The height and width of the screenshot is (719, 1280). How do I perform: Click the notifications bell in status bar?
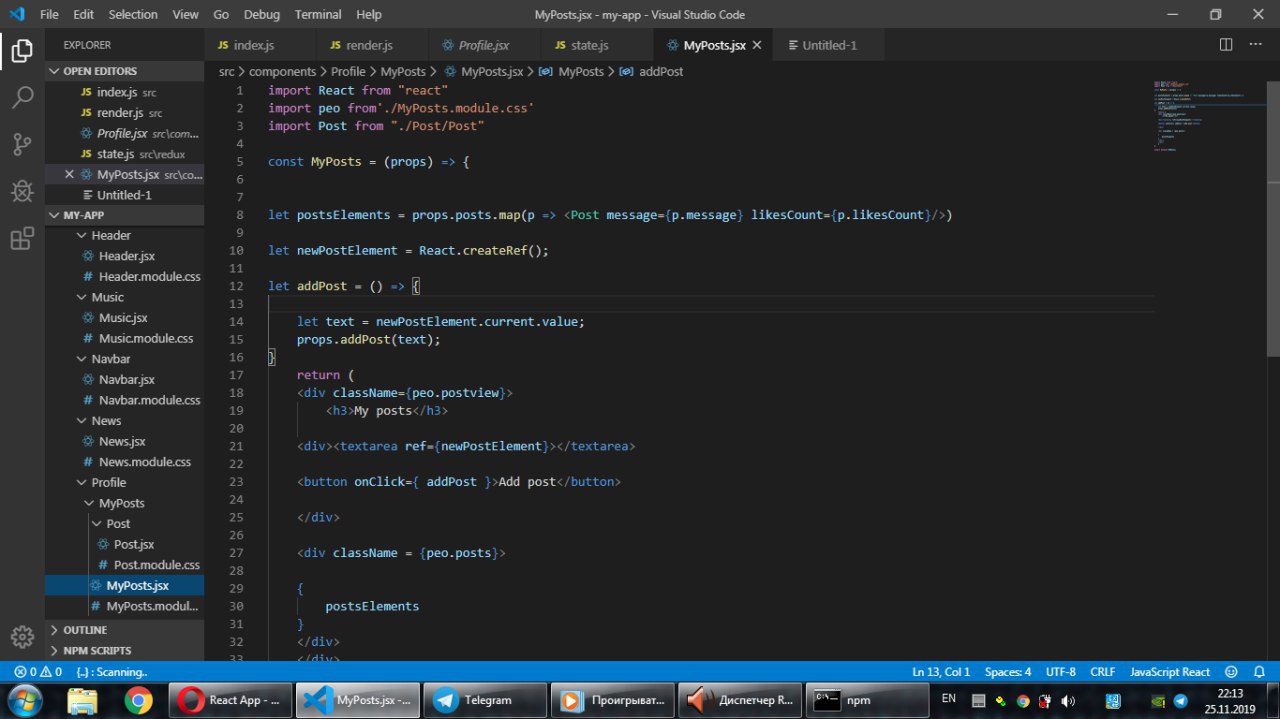pyautogui.click(x=1257, y=672)
